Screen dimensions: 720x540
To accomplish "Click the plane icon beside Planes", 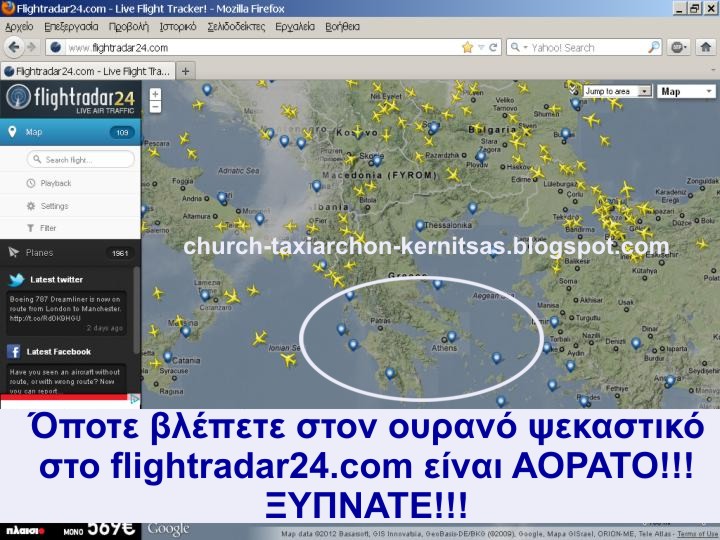I will coord(13,252).
